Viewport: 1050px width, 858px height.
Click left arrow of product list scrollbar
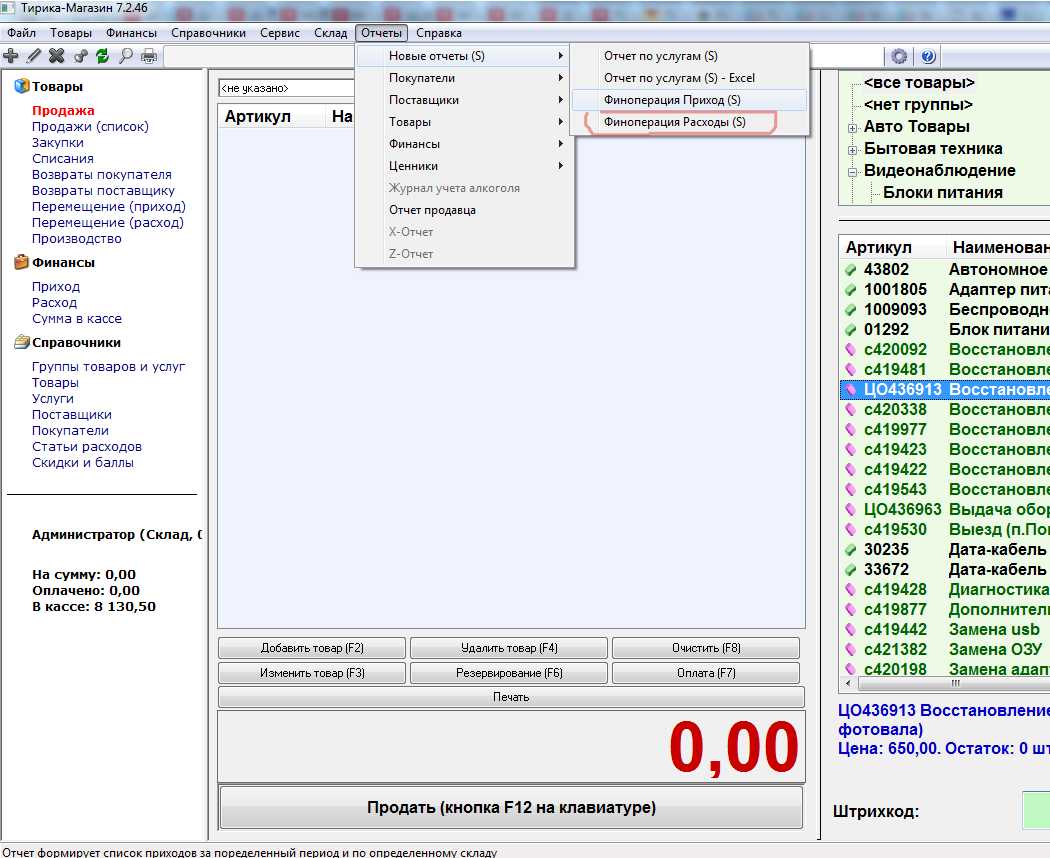[848, 683]
